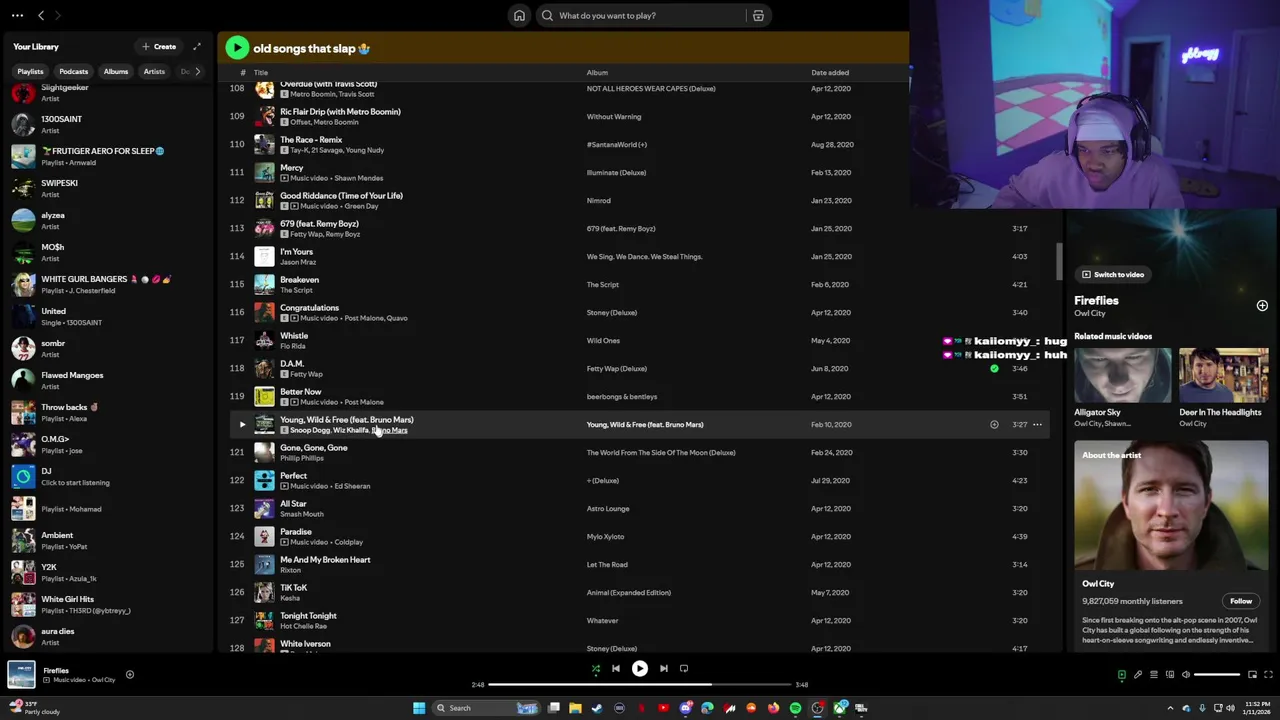Select the Playlists filter chip
The width and height of the screenshot is (1280, 720).
(30, 71)
